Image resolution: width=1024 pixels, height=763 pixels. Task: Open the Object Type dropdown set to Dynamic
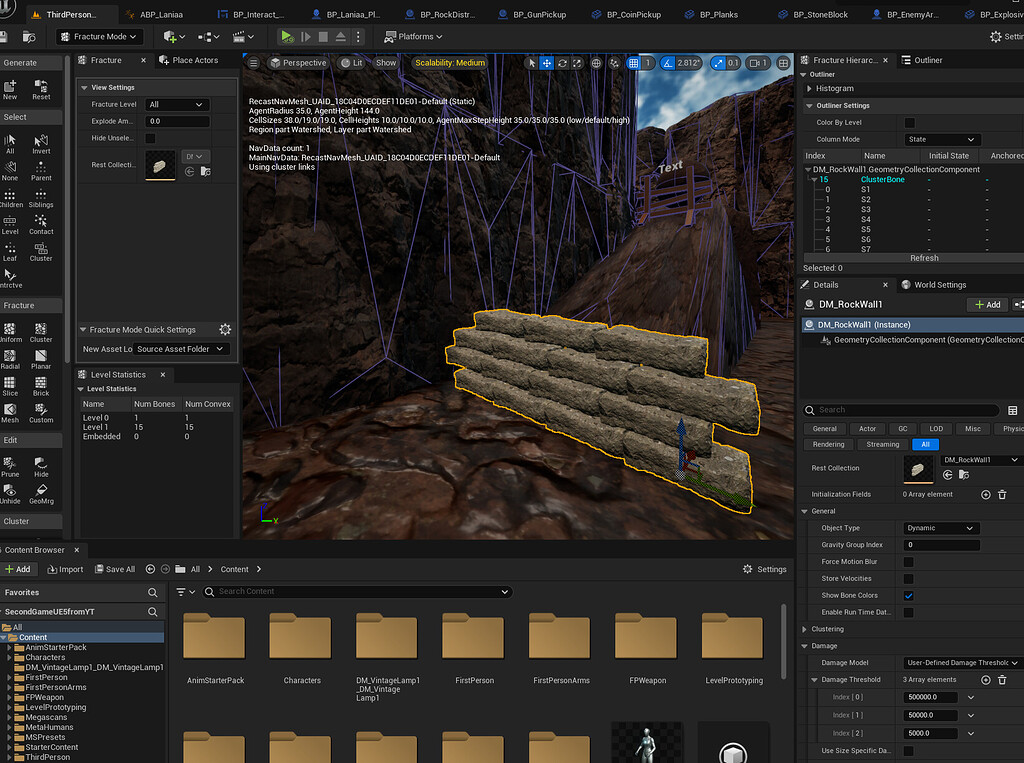(x=940, y=527)
